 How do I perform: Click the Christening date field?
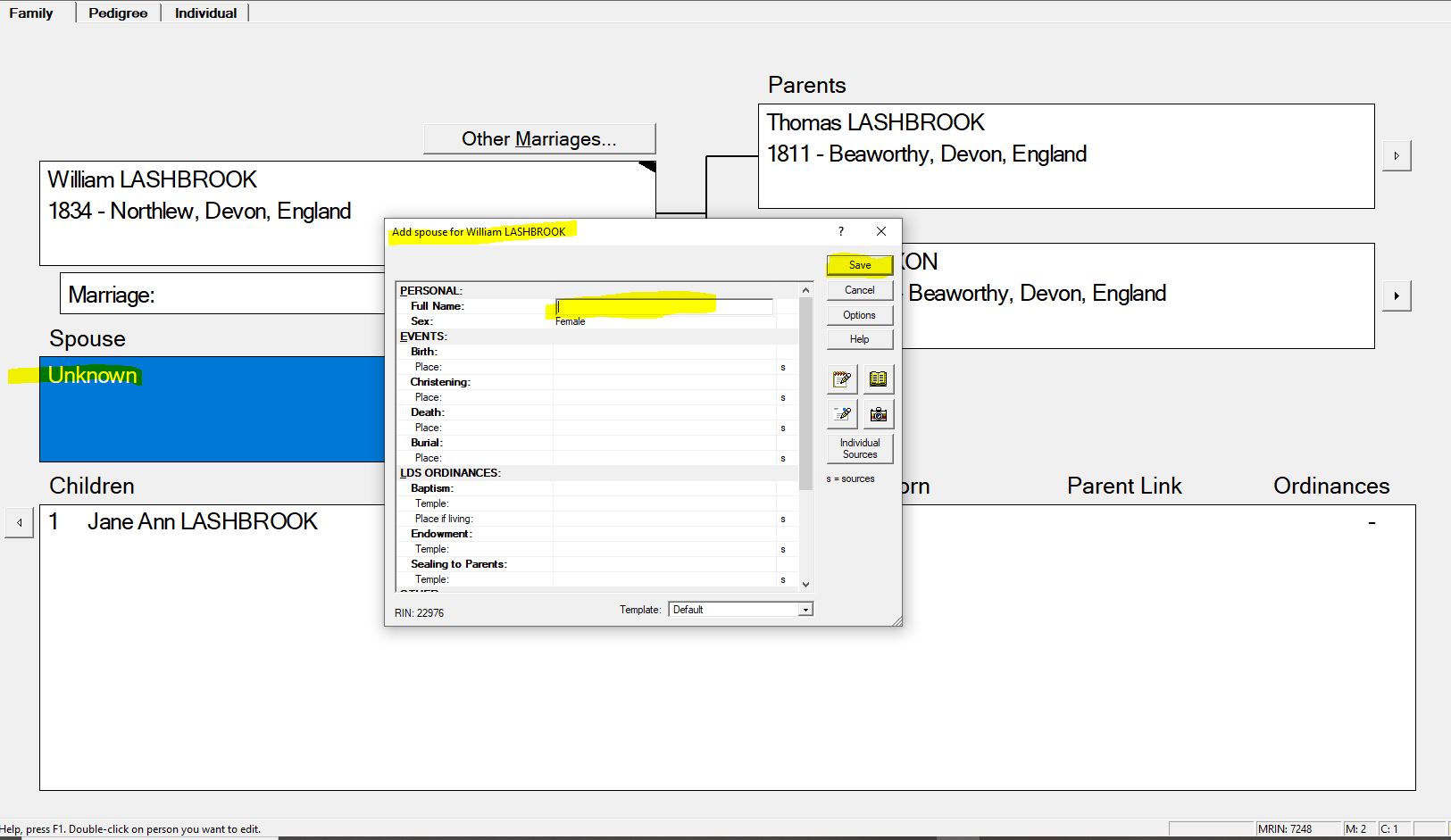[664, 382]
